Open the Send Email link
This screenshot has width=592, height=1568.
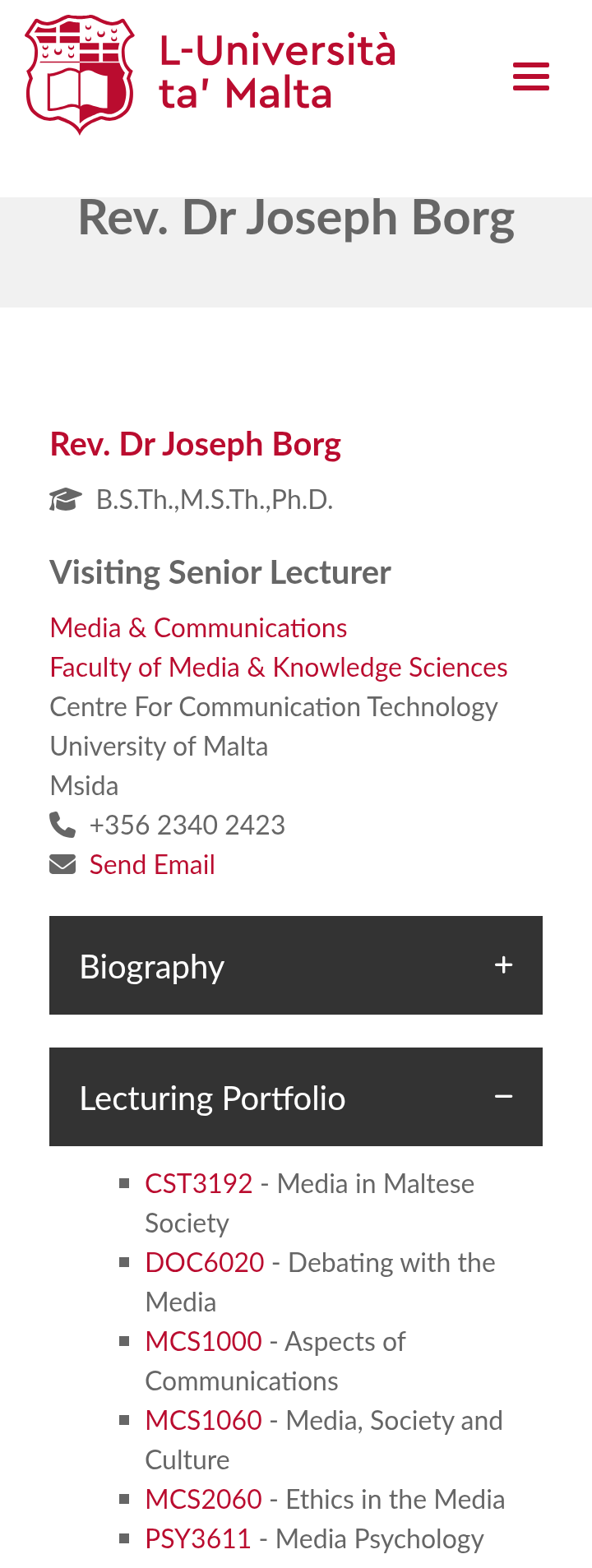152,865
